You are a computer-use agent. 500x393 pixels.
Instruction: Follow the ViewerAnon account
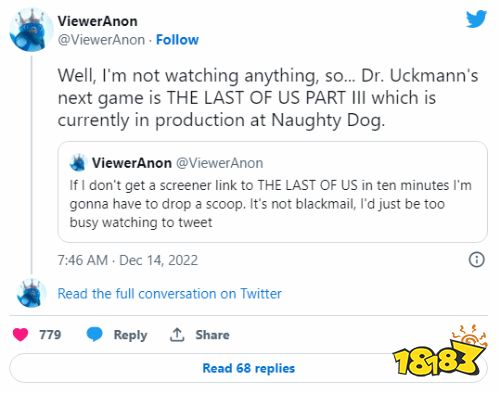177,40
